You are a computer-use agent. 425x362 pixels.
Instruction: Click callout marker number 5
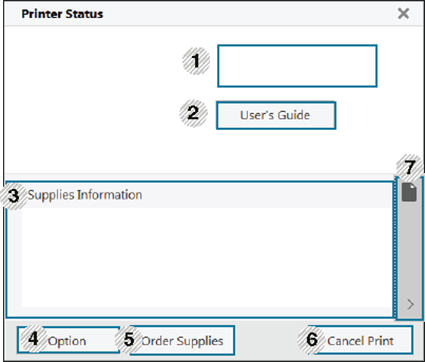[x=129, y=339]
